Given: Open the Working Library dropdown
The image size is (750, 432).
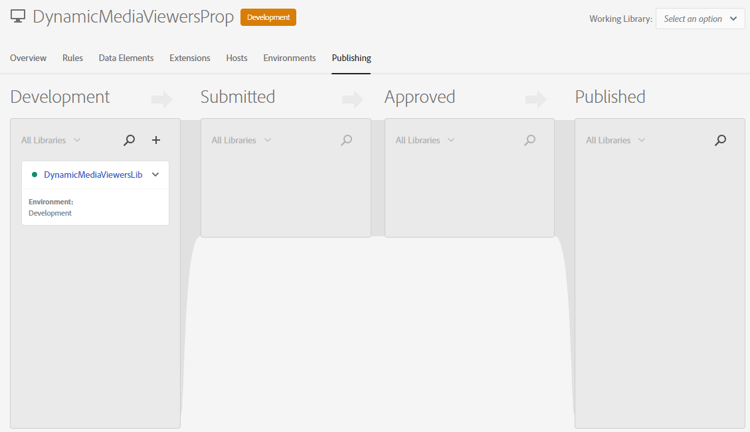Looking at the screenshot, I should tap(700, 19).
